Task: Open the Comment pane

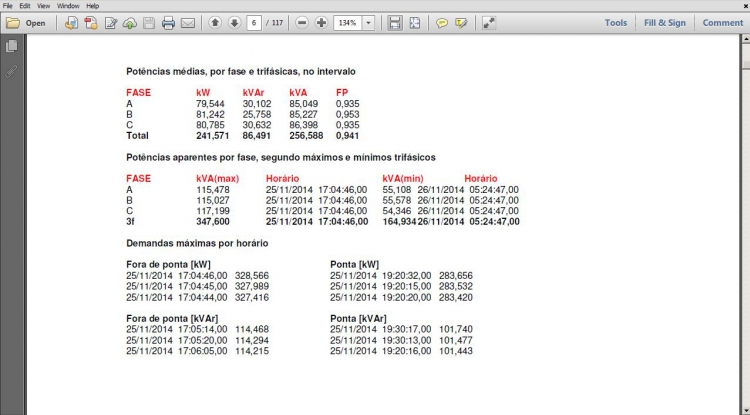Action: click(x=722, y=22)
